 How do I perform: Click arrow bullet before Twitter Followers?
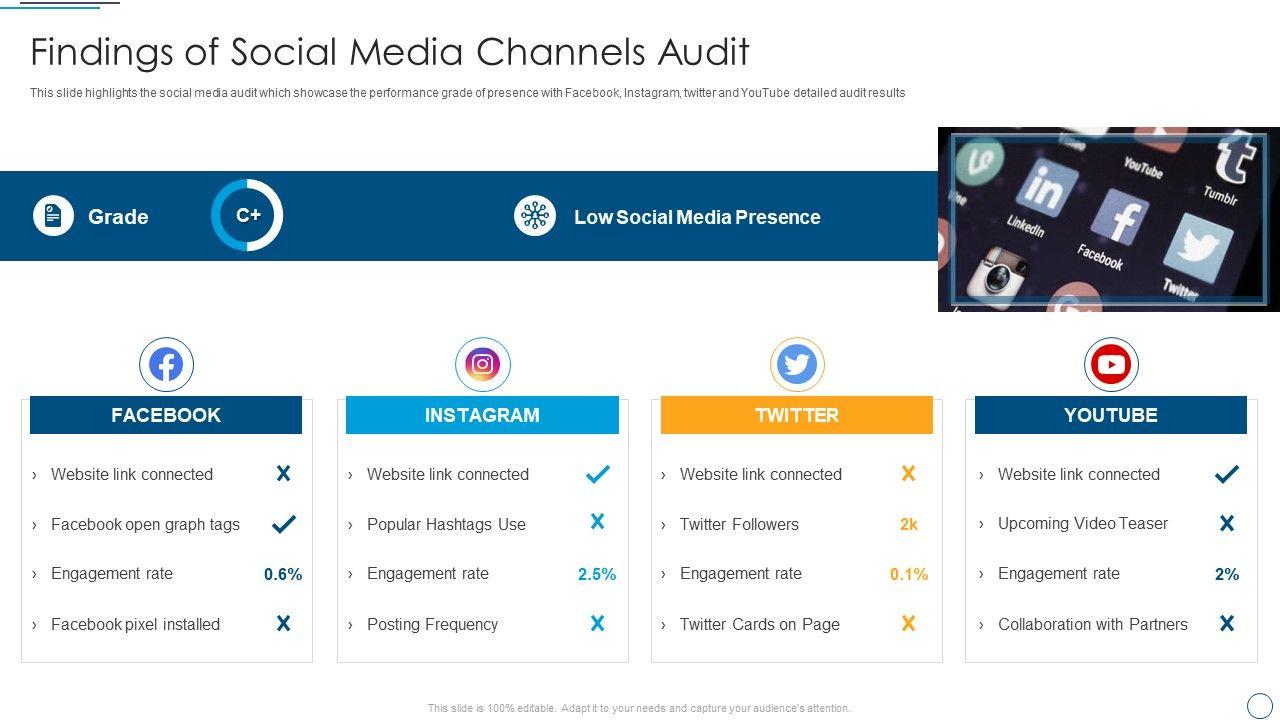pyautogui.click(x=663, y=525)
